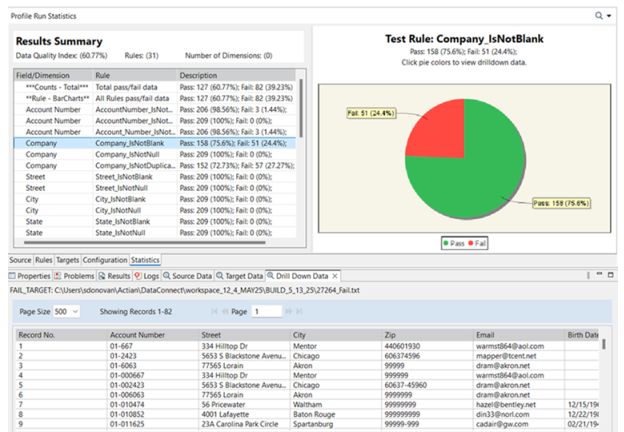Switch to the Target Data tab
Screen dimensions: 624x432
coord(240,275)
